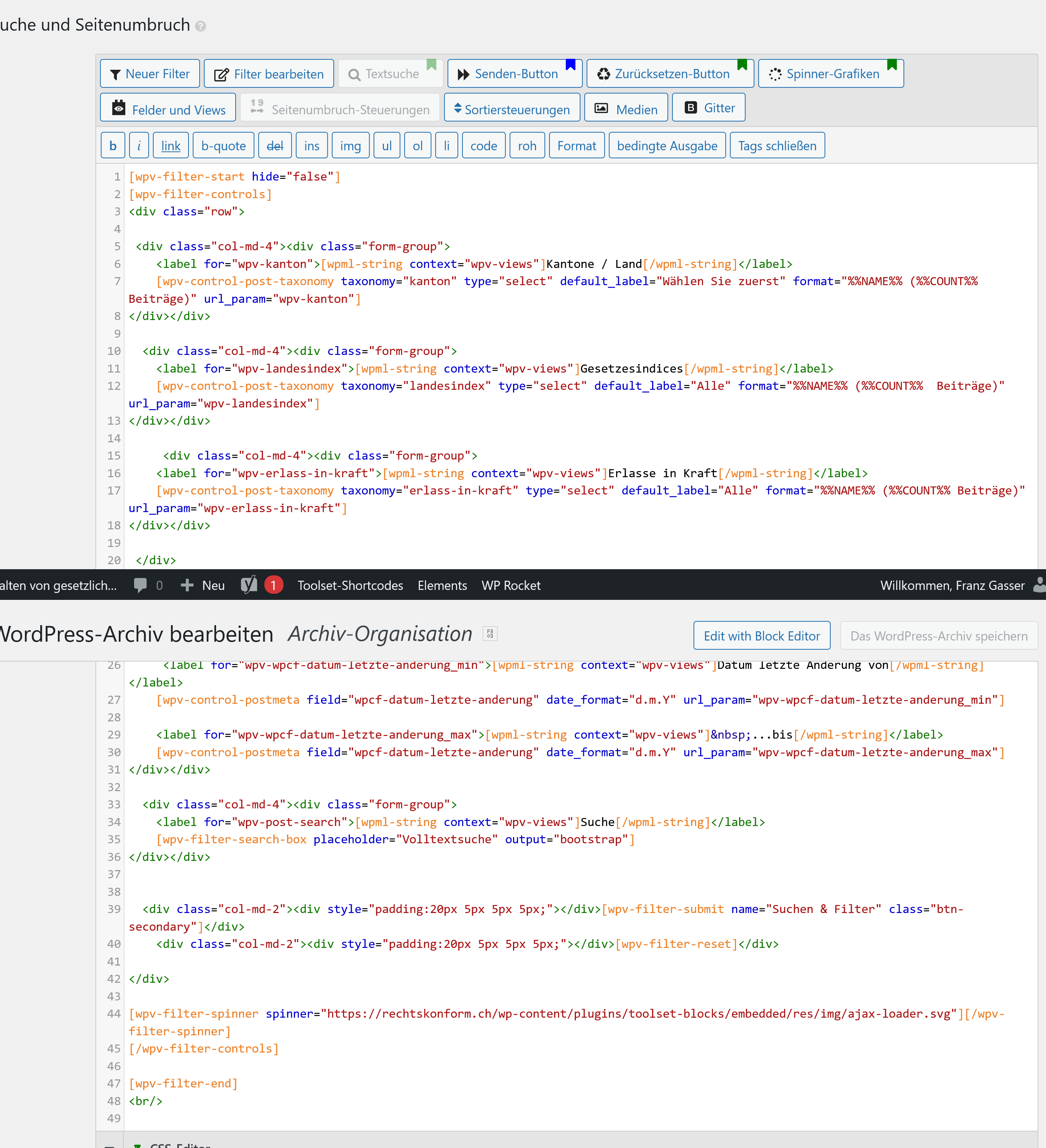The height and width of the screenshot is (1148, 1046).
Task: Click the Textsuche button
Action: click(390, 74)
